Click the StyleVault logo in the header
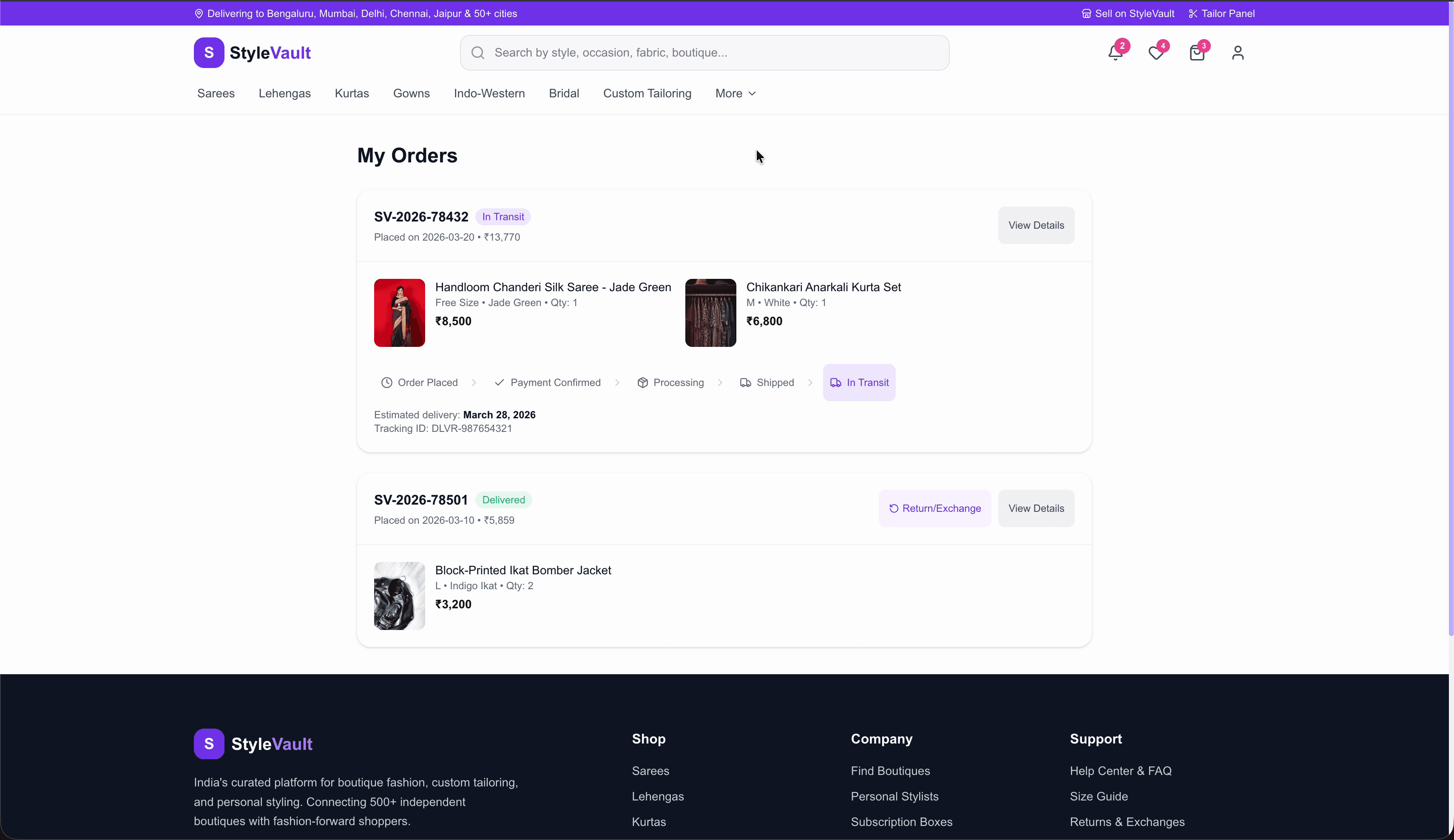Viewport: 1454px width, 840px height. 252,53
